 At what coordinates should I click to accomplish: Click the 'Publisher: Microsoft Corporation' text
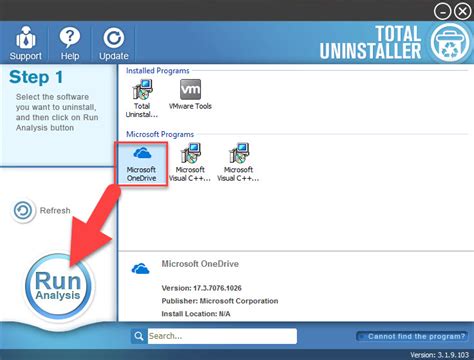(220, 301)
